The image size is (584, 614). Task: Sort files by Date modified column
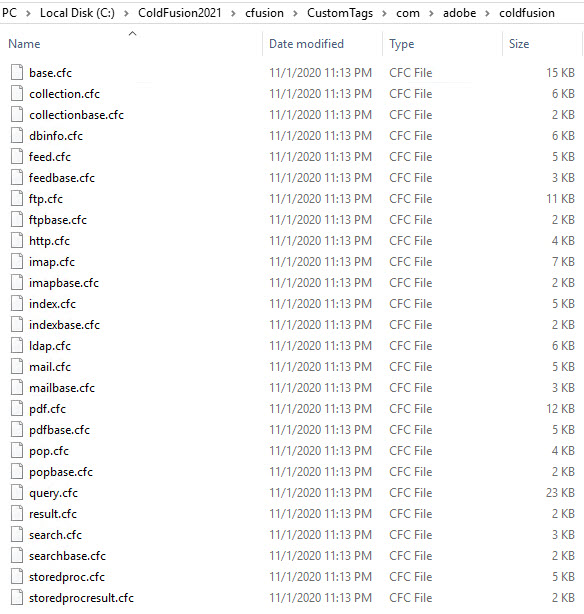[x=306, y=44]
